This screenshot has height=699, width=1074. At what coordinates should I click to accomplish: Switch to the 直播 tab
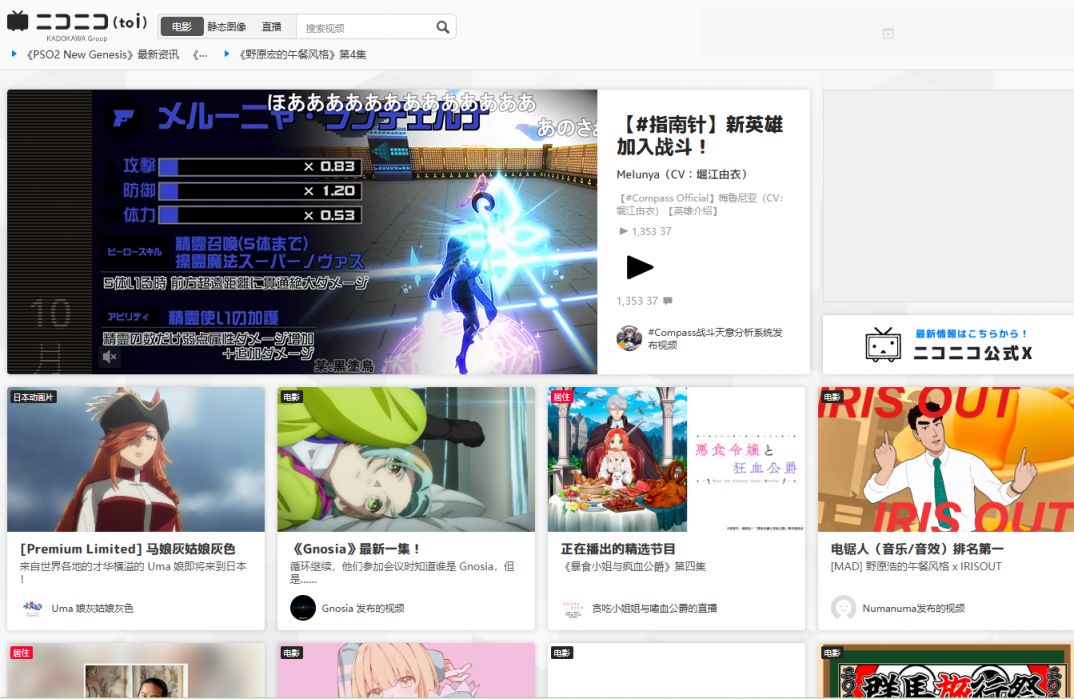(271, 27)
